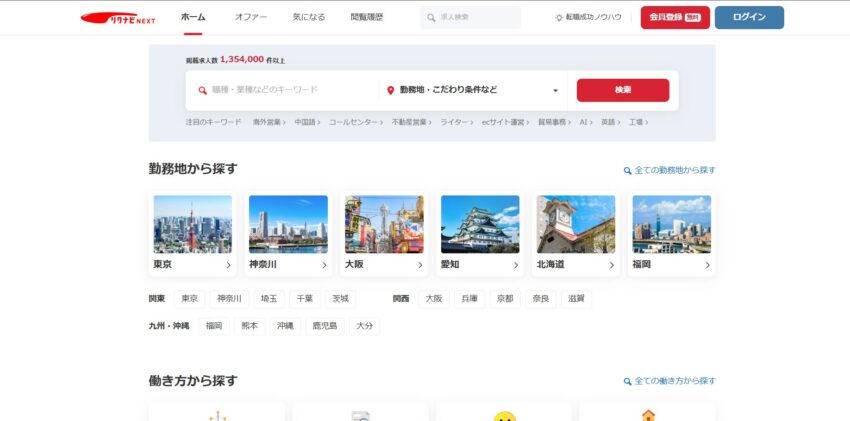Image resolution: width=850 pixels, height=421 pixels.
Task: Click the red map pin location icon
Action: tap(391, 90)
